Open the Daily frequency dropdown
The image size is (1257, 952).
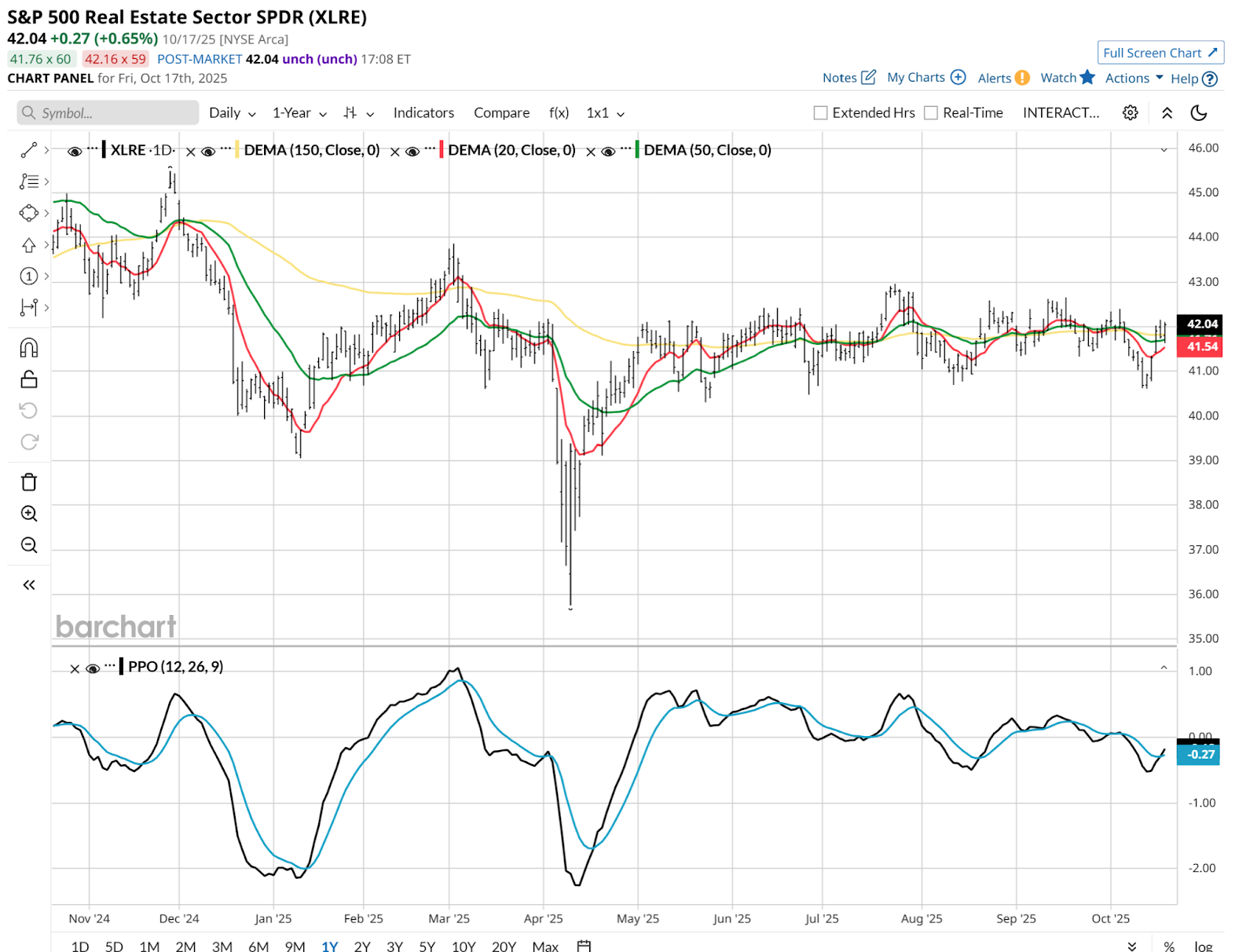point(232,113)
